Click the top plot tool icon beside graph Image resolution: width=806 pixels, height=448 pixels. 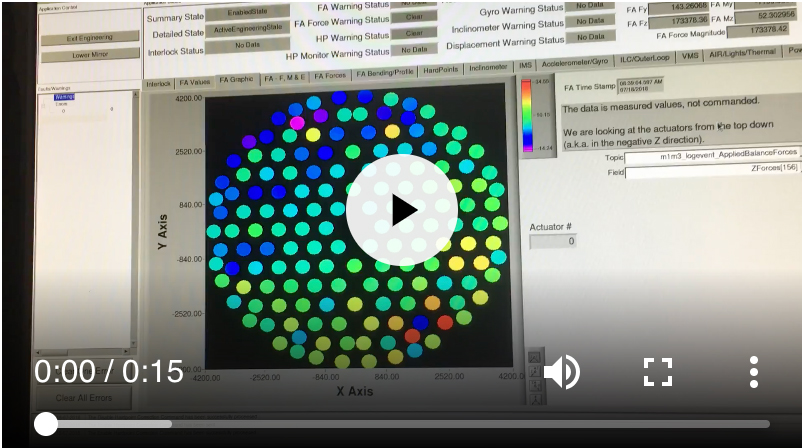[534, 356]
